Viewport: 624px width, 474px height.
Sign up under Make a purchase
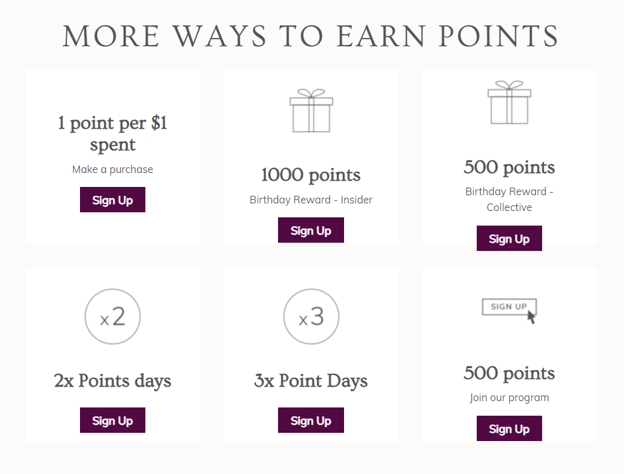[113, 200]
